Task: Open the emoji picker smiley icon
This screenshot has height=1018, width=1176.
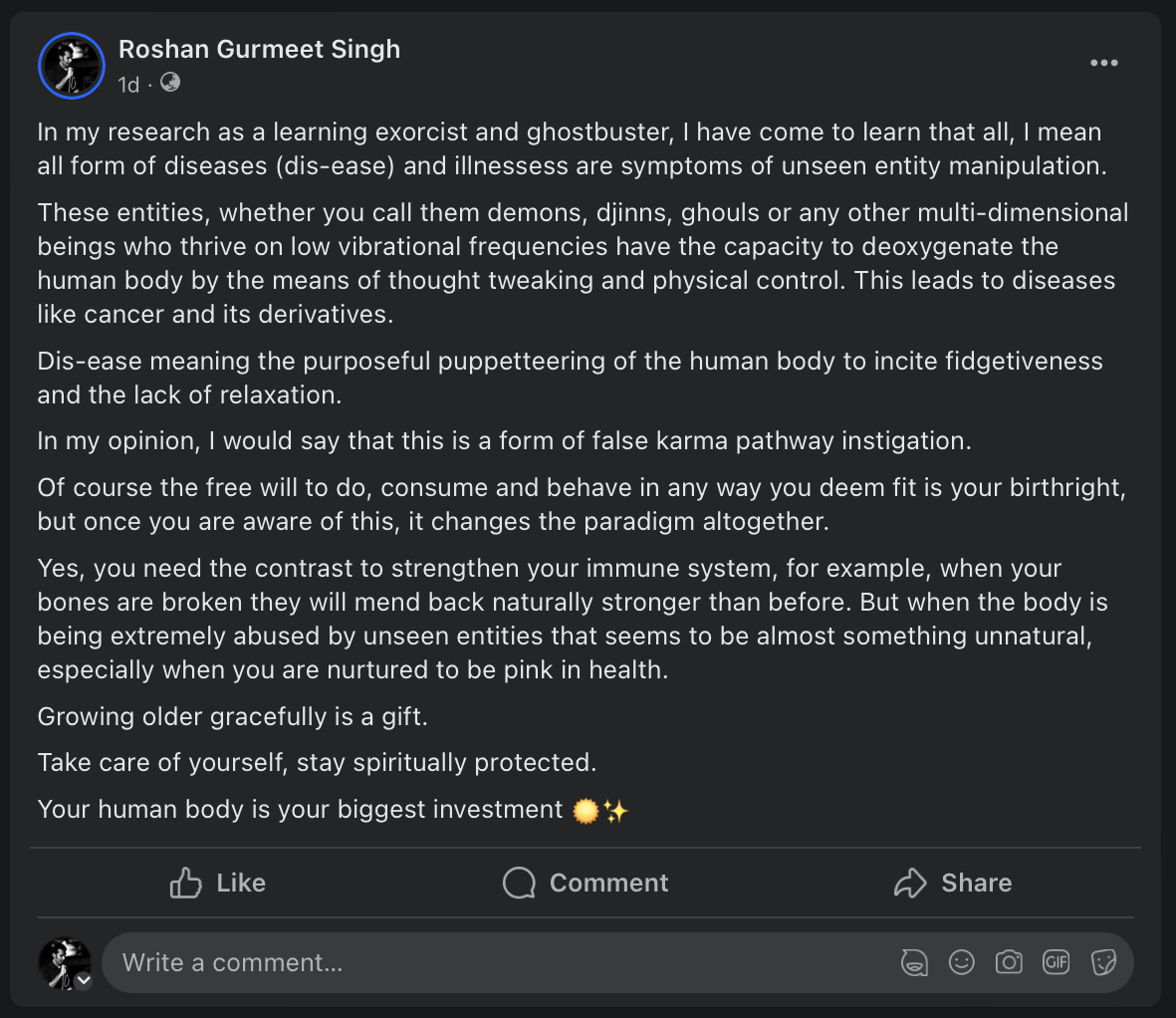Action: pyautogui.click(x=962, y=962)
